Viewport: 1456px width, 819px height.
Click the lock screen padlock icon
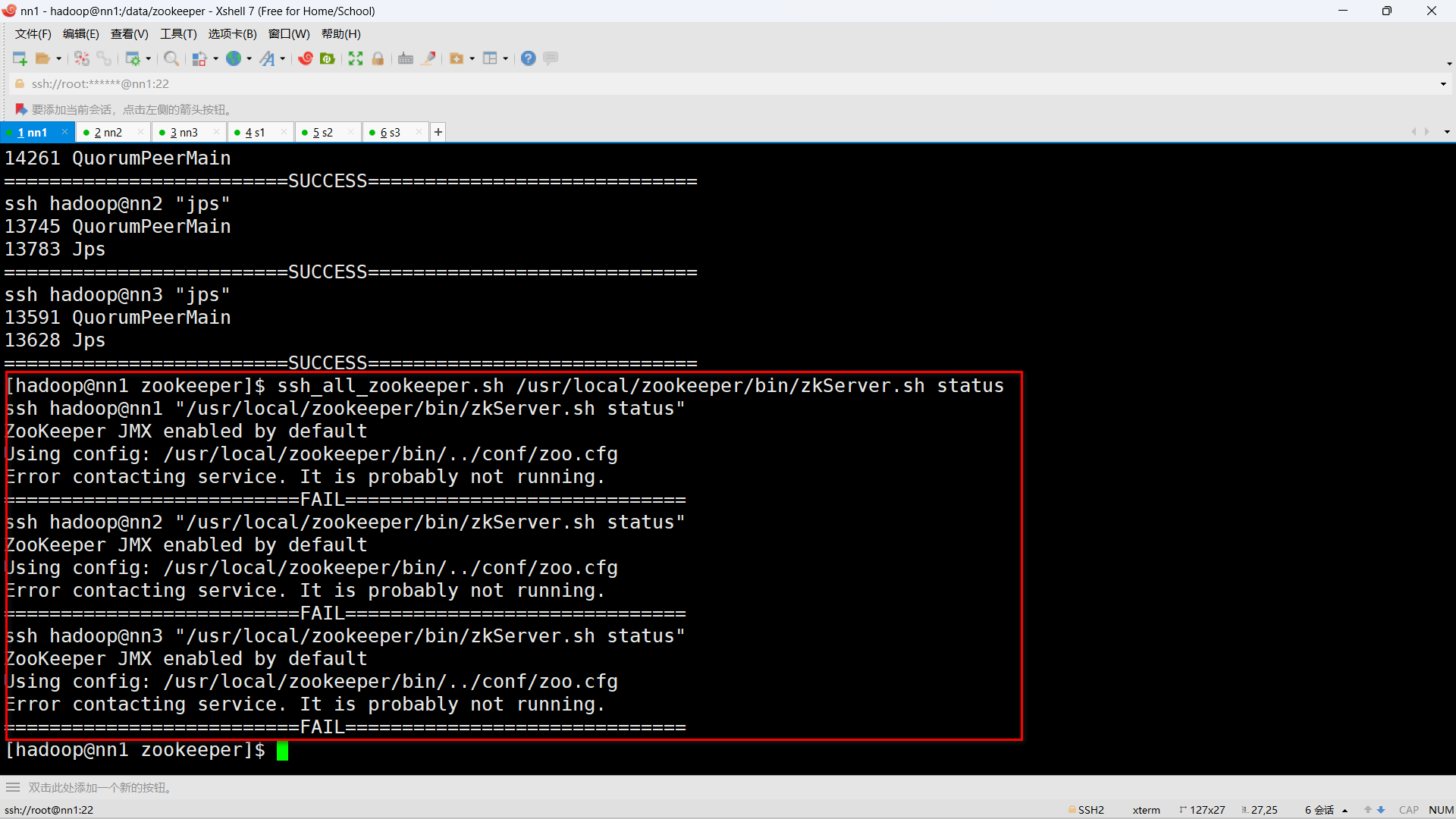coord(378,58)
